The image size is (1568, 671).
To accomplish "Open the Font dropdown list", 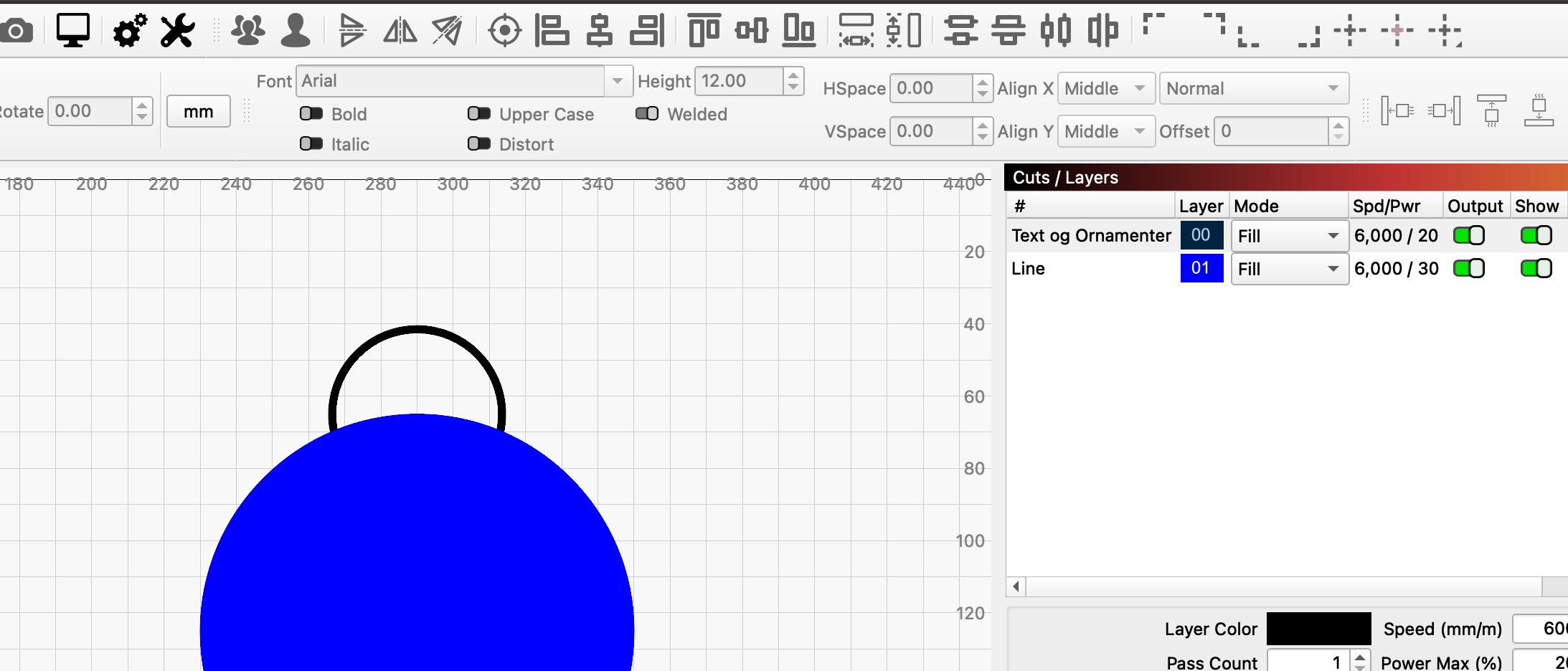I will coord(617,81).
